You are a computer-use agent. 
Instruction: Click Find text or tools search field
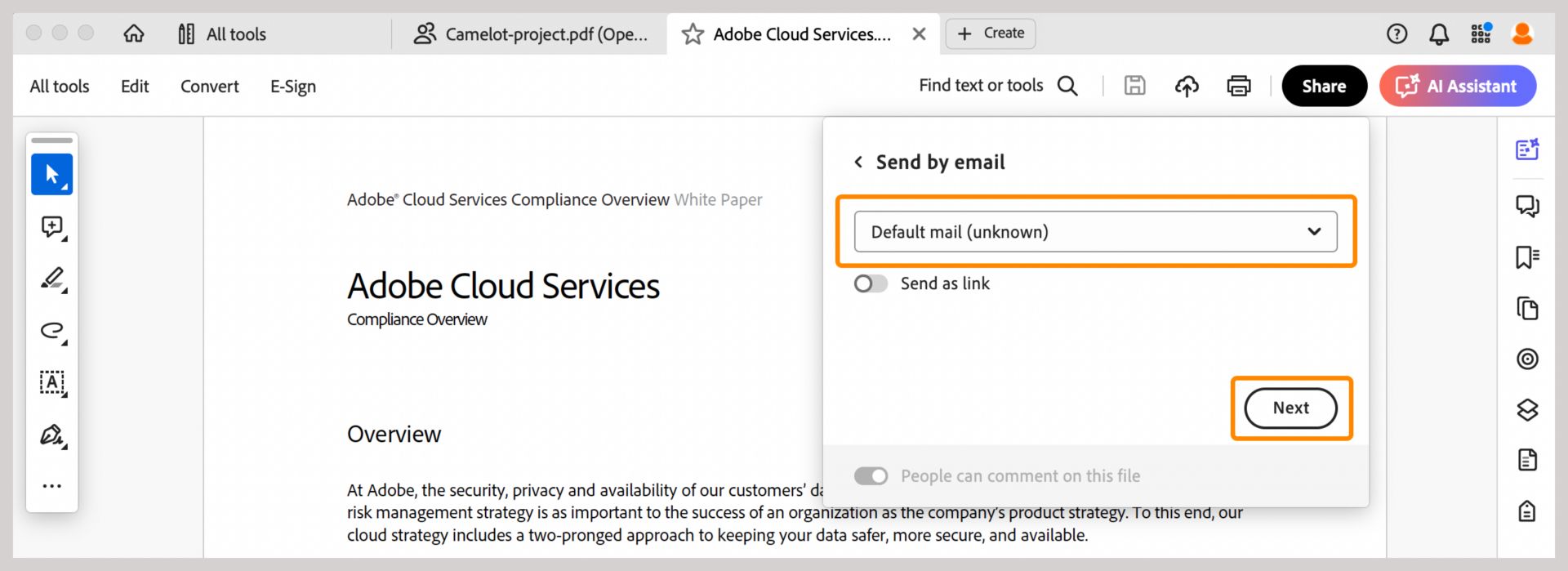997,86
